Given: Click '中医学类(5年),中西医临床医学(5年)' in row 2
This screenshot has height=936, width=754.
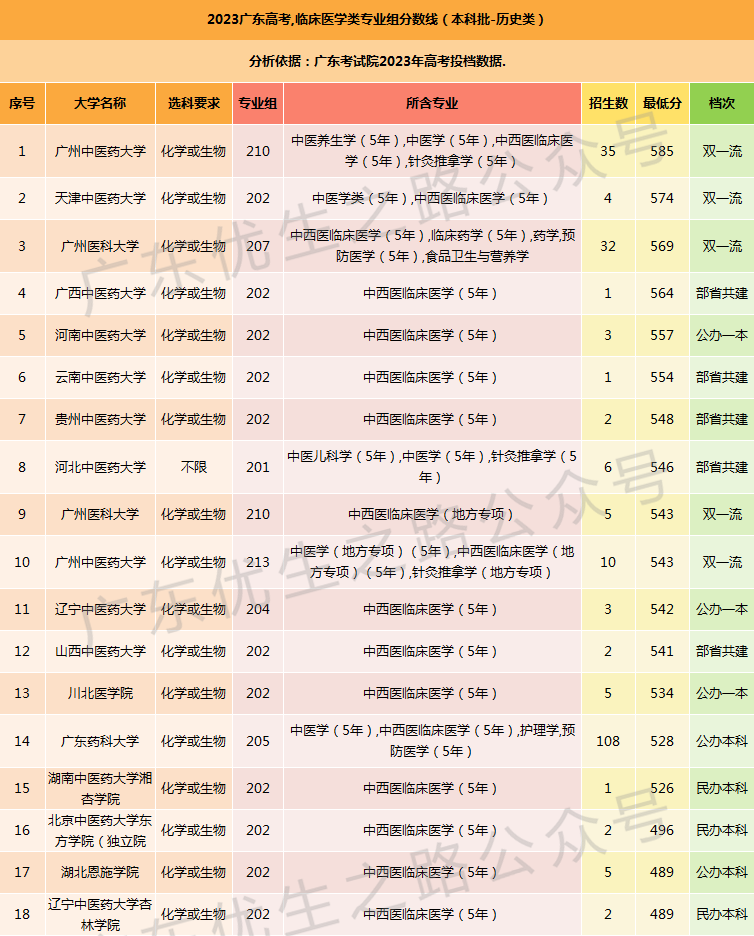Looking at the screenshot, I should [431, 198].
